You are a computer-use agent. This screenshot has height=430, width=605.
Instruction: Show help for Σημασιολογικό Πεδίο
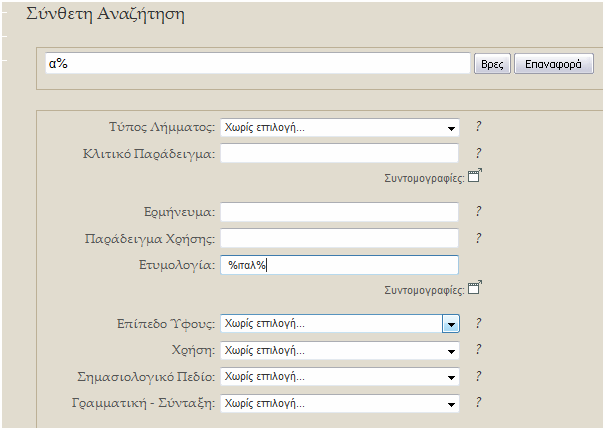click(x=478, y=376)
